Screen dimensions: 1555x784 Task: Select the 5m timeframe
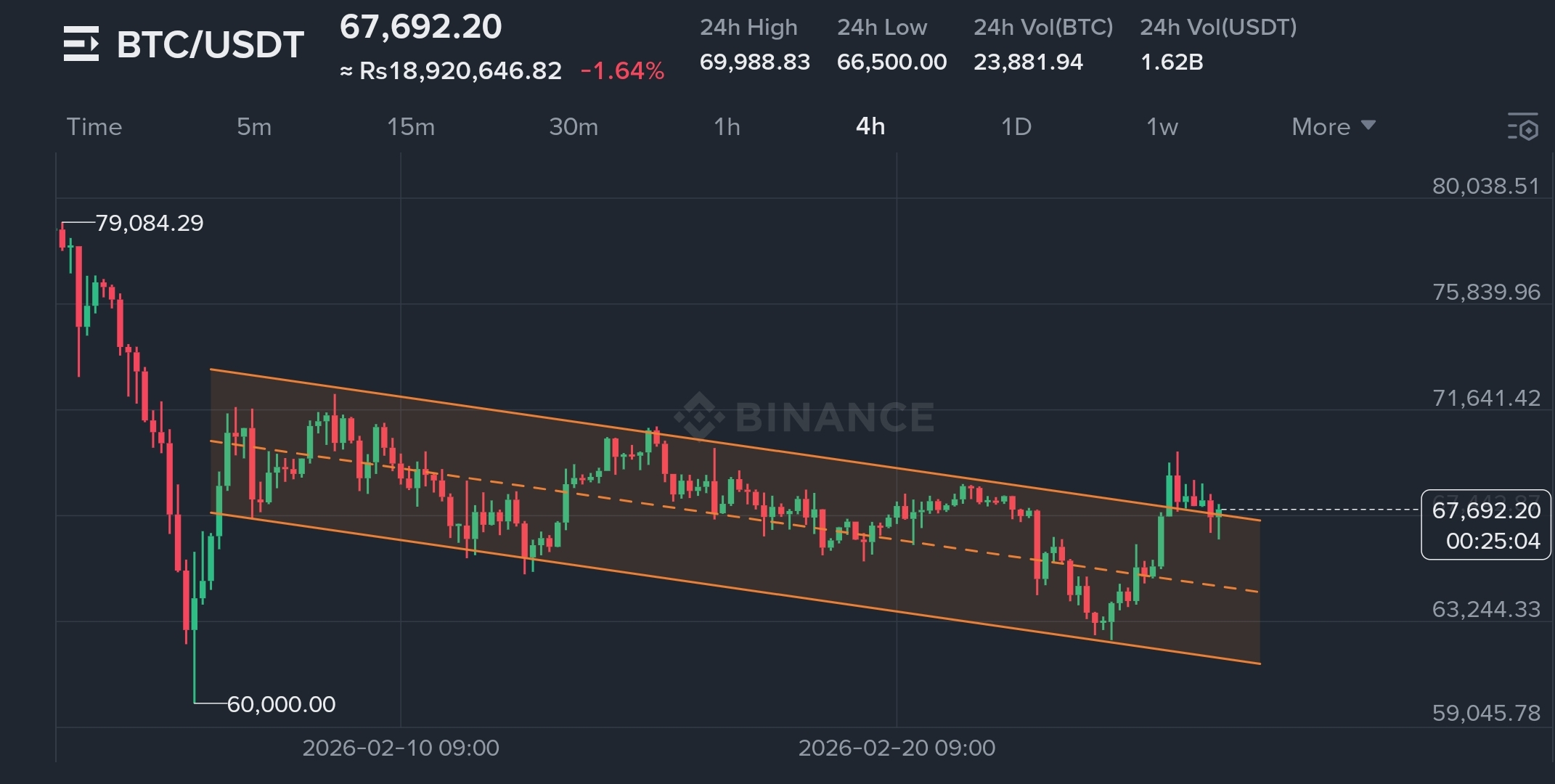[x=254, y=127]
